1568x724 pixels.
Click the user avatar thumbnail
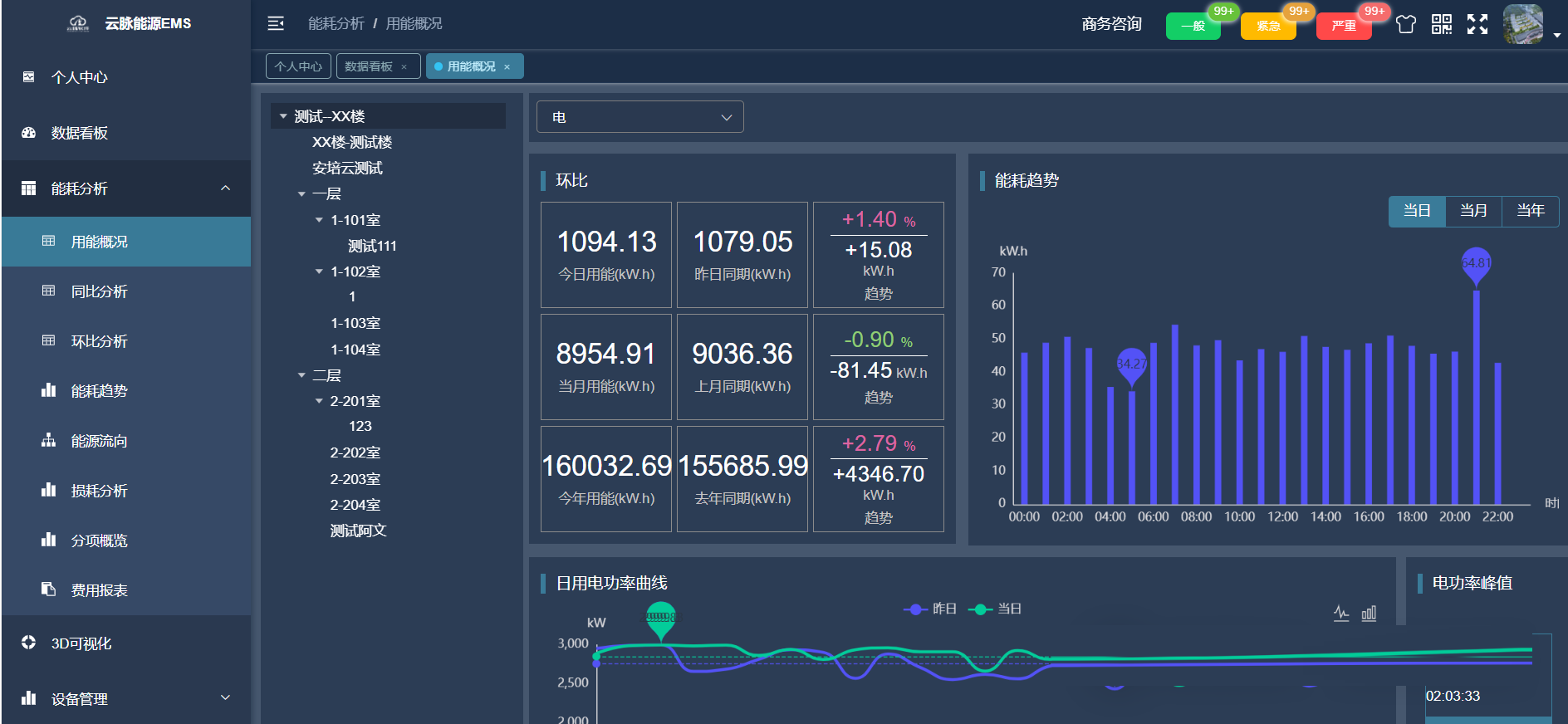[x=1522, y=24]
